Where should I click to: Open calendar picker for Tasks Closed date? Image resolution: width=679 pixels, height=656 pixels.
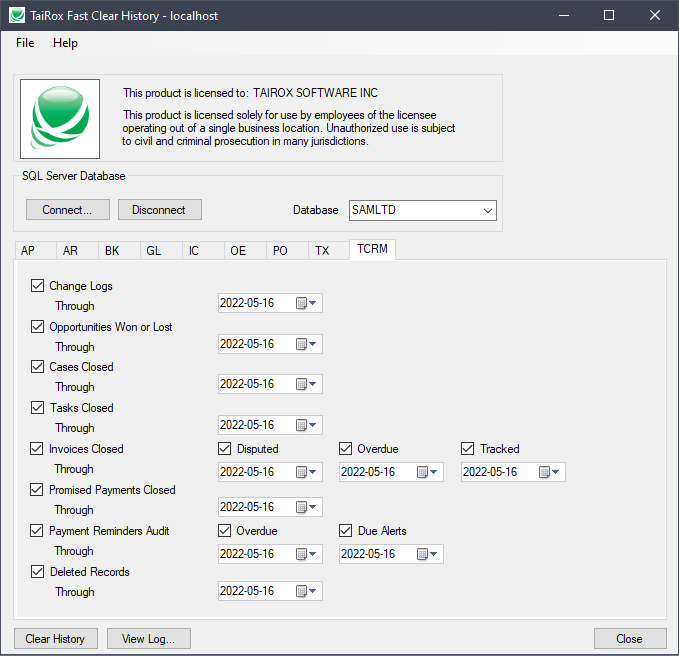(306, 425)
